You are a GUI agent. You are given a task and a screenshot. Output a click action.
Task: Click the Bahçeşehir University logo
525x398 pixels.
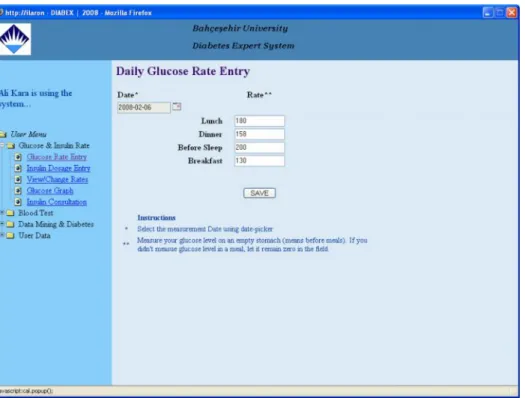(15, 39)
